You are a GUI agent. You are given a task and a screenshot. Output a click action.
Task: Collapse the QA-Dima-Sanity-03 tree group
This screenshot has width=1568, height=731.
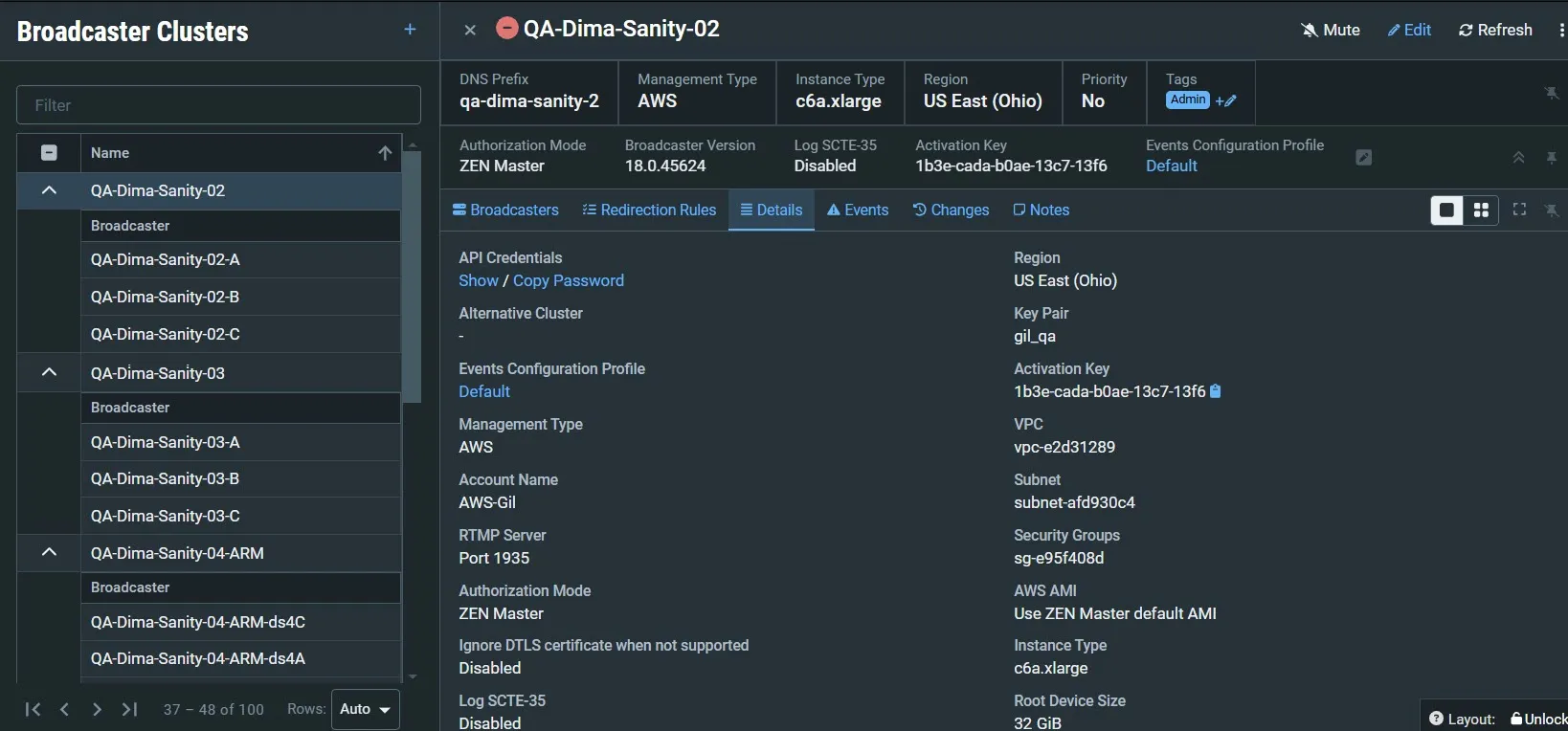tap(49, 372)
